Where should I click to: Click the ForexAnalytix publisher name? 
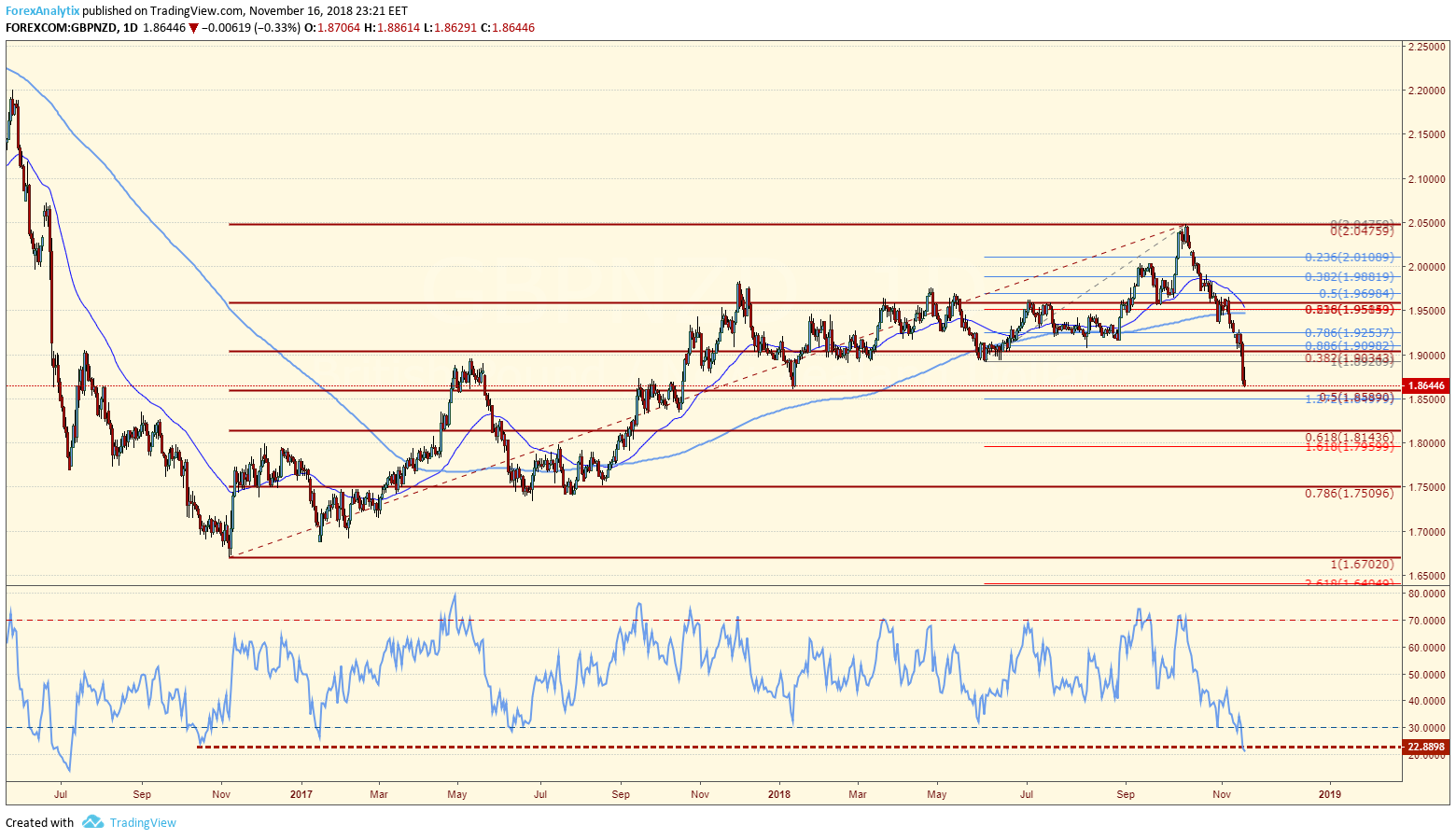click(x=42, y=11)
